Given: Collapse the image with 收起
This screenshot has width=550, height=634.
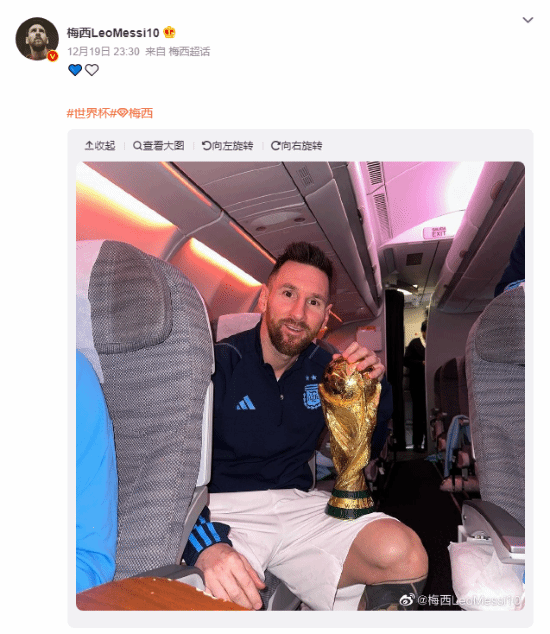Looking at the screenshot, I should pos(100,146).
